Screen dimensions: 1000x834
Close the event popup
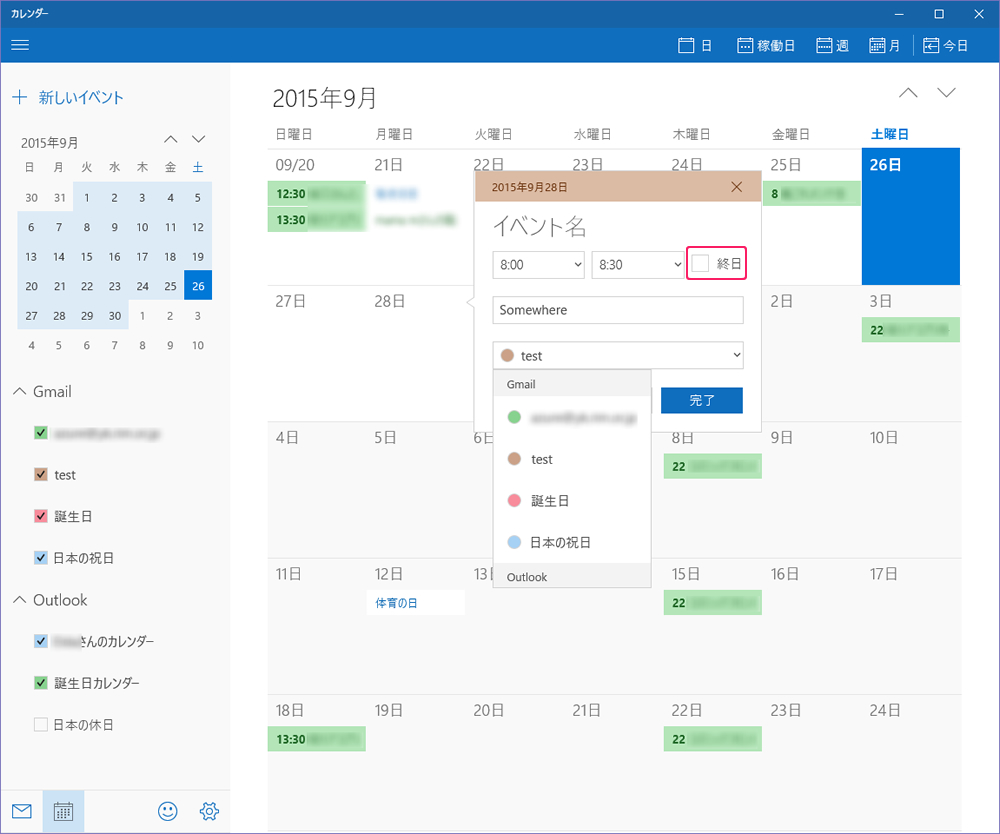(737, 187)
